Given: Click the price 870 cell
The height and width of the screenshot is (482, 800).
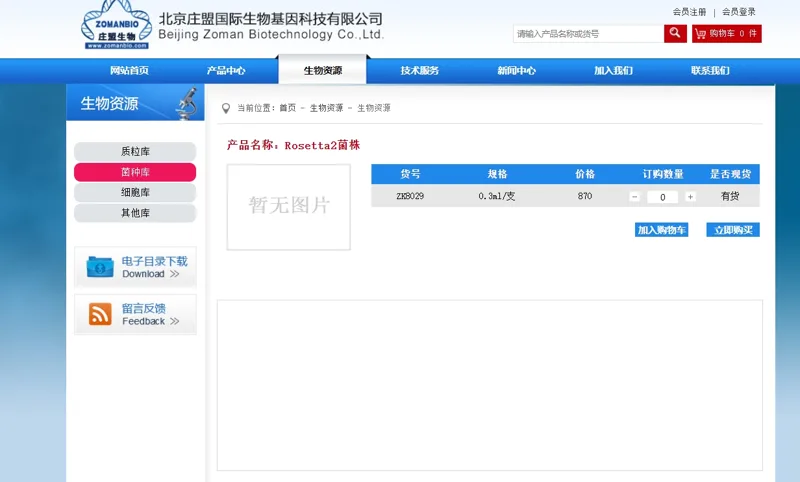Looking at the screenshot, I should click(585, 196).
